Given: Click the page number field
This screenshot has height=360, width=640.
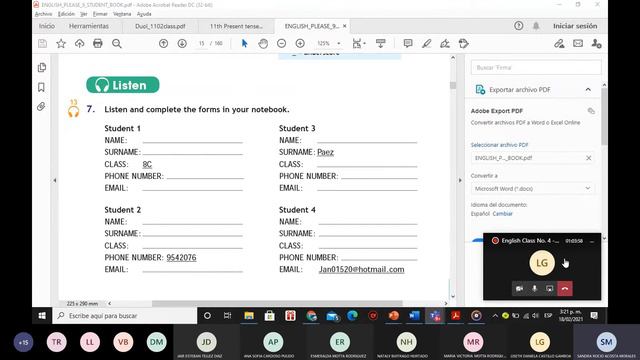Looking at the screenshot, I should pos(202,43).
